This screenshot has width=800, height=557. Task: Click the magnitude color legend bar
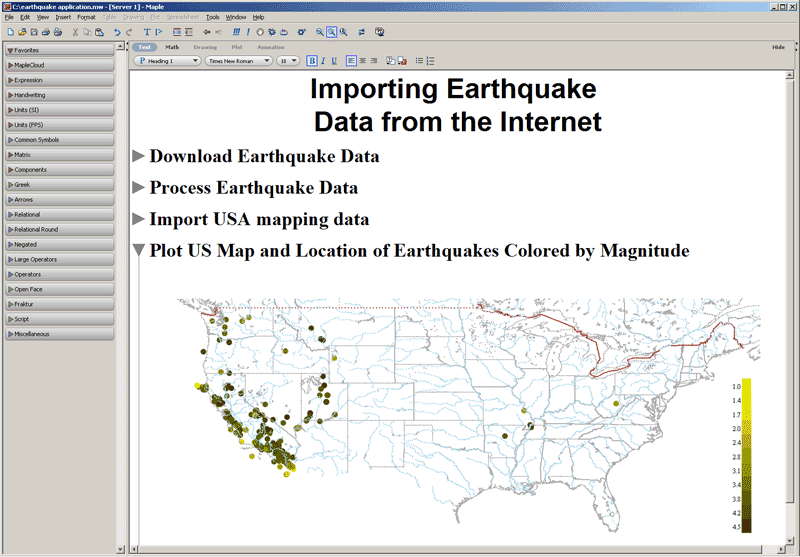tap(746, 455)
